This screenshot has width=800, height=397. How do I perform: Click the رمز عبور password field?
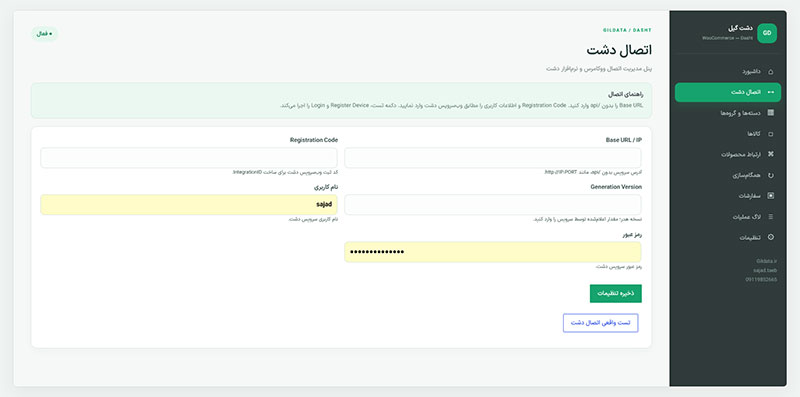[493, 252]
